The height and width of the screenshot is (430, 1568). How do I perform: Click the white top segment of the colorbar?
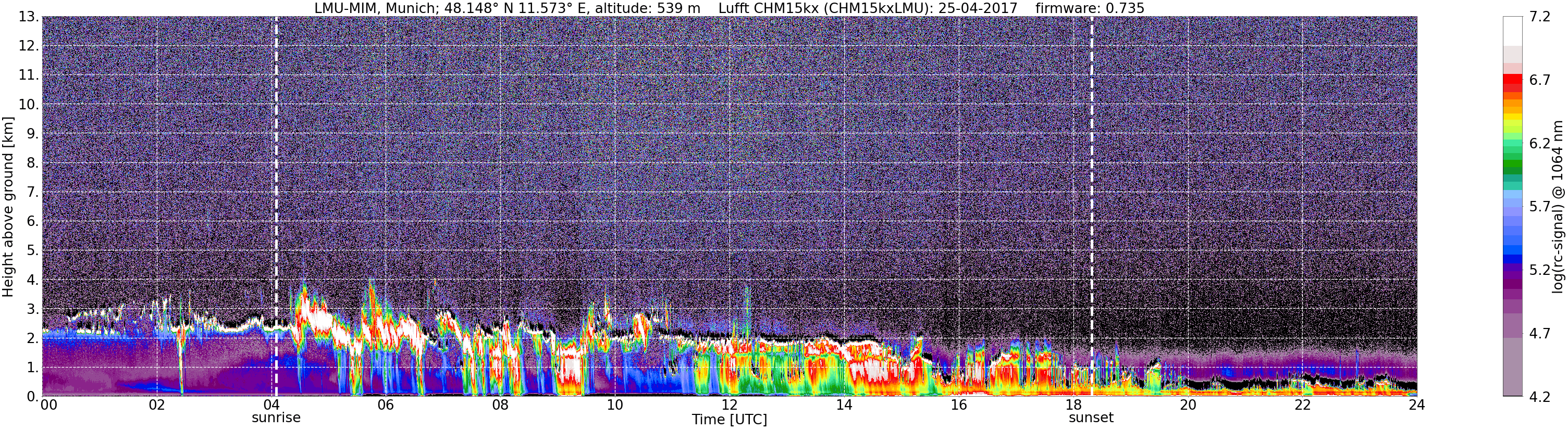[x=1512, y=31]
